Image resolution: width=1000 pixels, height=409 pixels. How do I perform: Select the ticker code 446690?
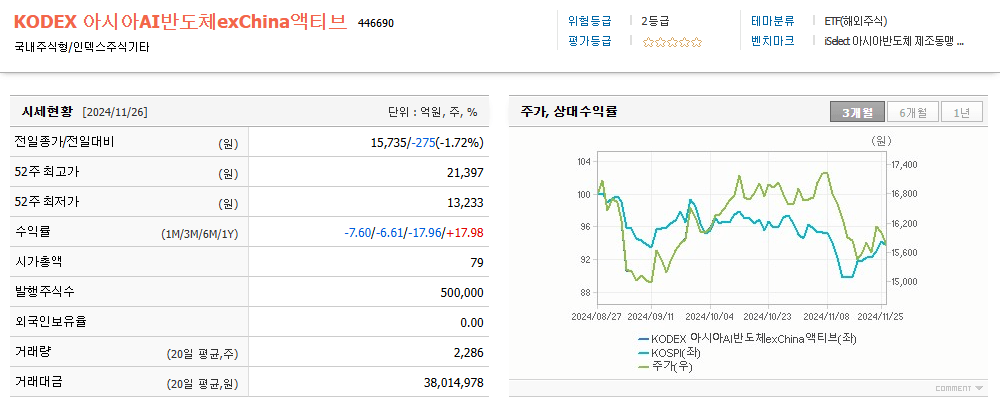point(376,24)
